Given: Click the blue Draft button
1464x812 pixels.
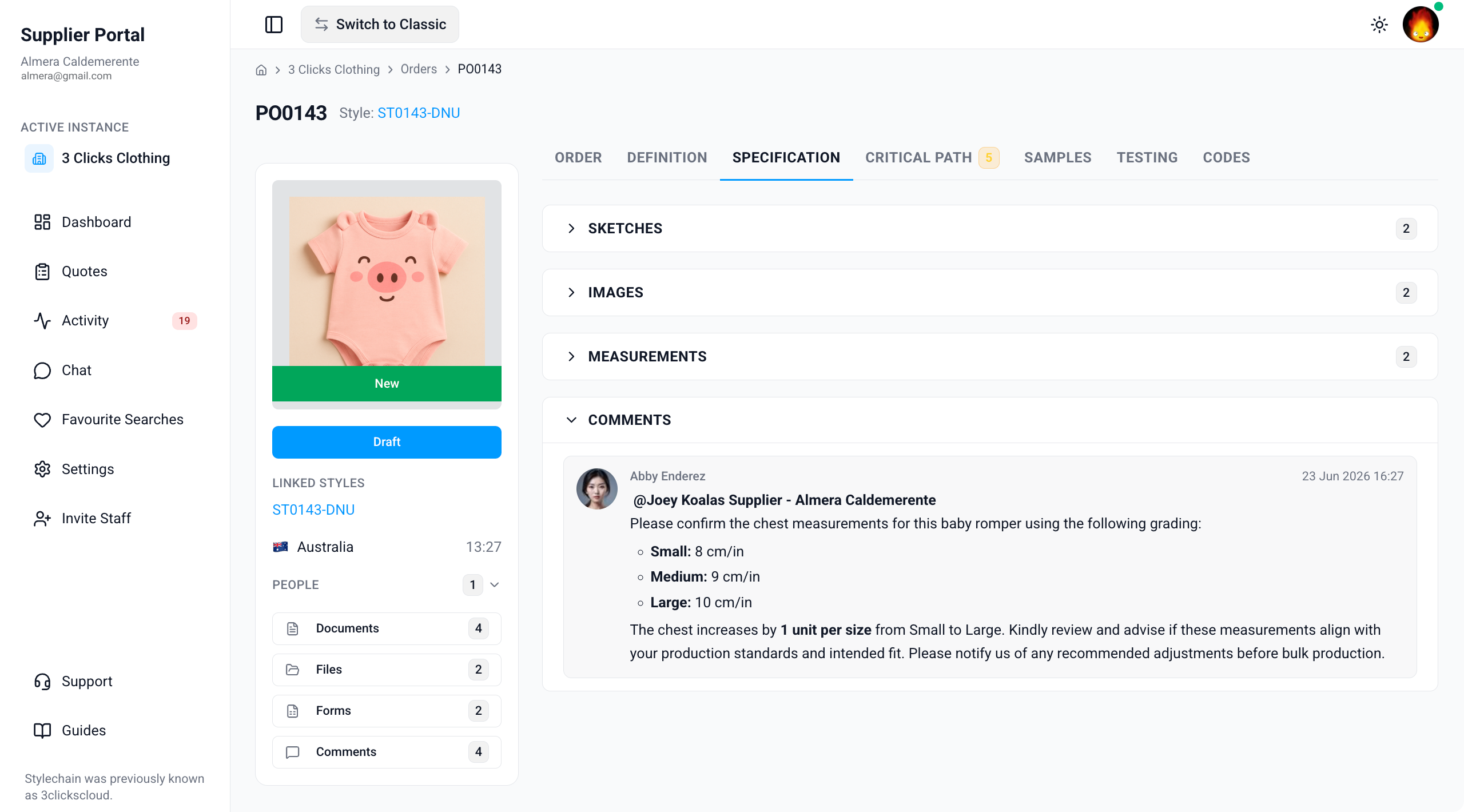Looking at the screenshot, I should [387, 442].
